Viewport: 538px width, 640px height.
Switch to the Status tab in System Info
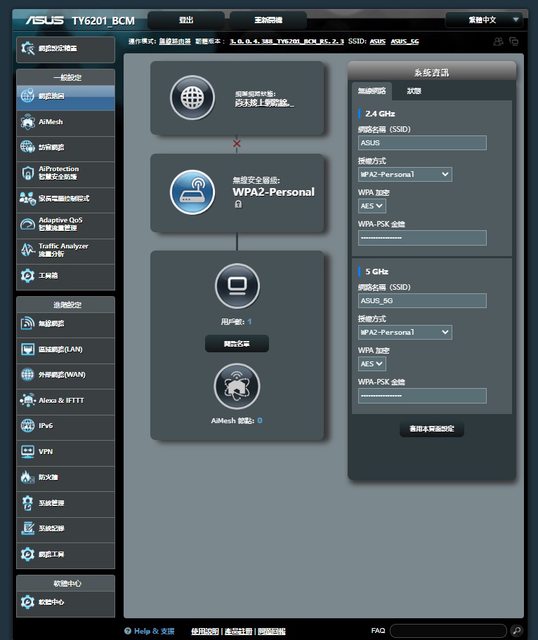[414, 91]
